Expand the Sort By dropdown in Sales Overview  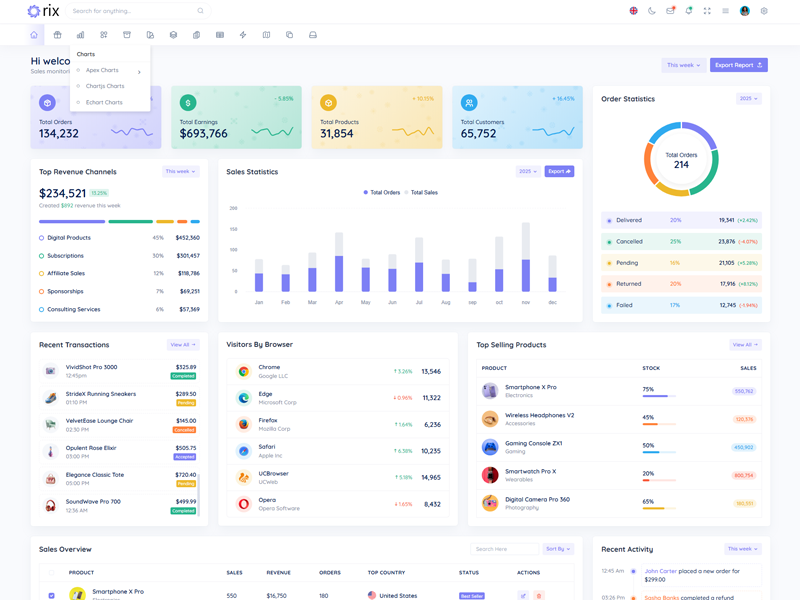point(558,549)
